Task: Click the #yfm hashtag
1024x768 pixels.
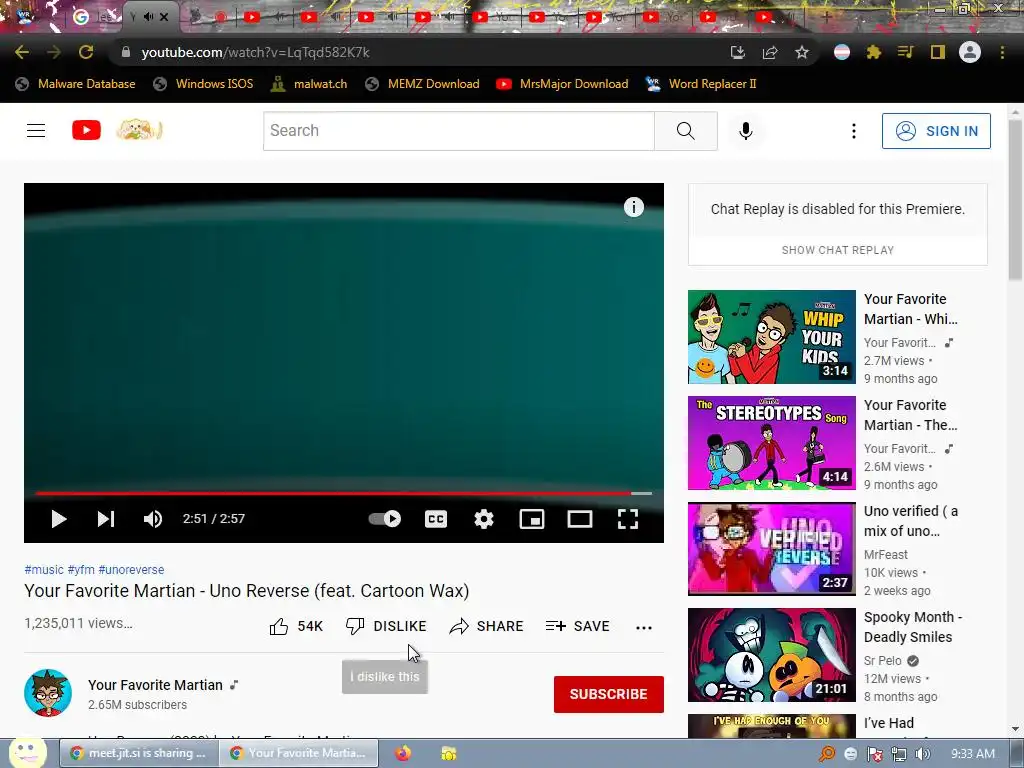Action: pos(81,569)
